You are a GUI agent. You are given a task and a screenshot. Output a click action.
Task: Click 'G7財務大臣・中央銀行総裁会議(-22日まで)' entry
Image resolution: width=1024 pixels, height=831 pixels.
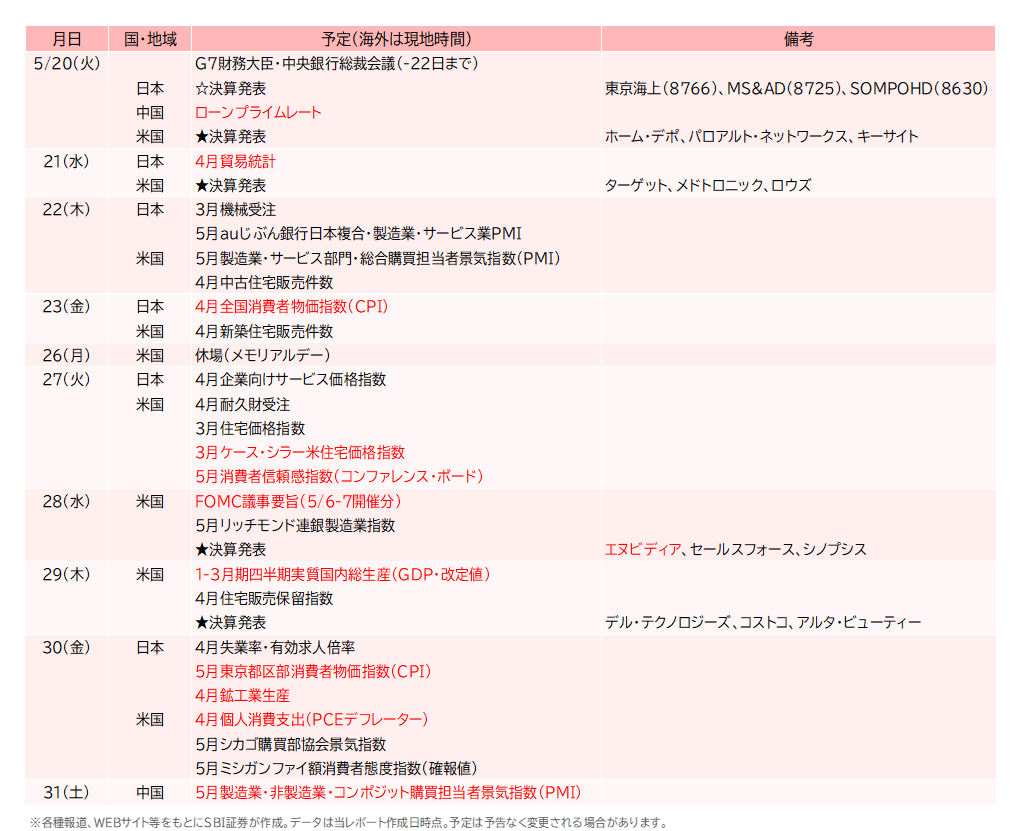point(336,63)
